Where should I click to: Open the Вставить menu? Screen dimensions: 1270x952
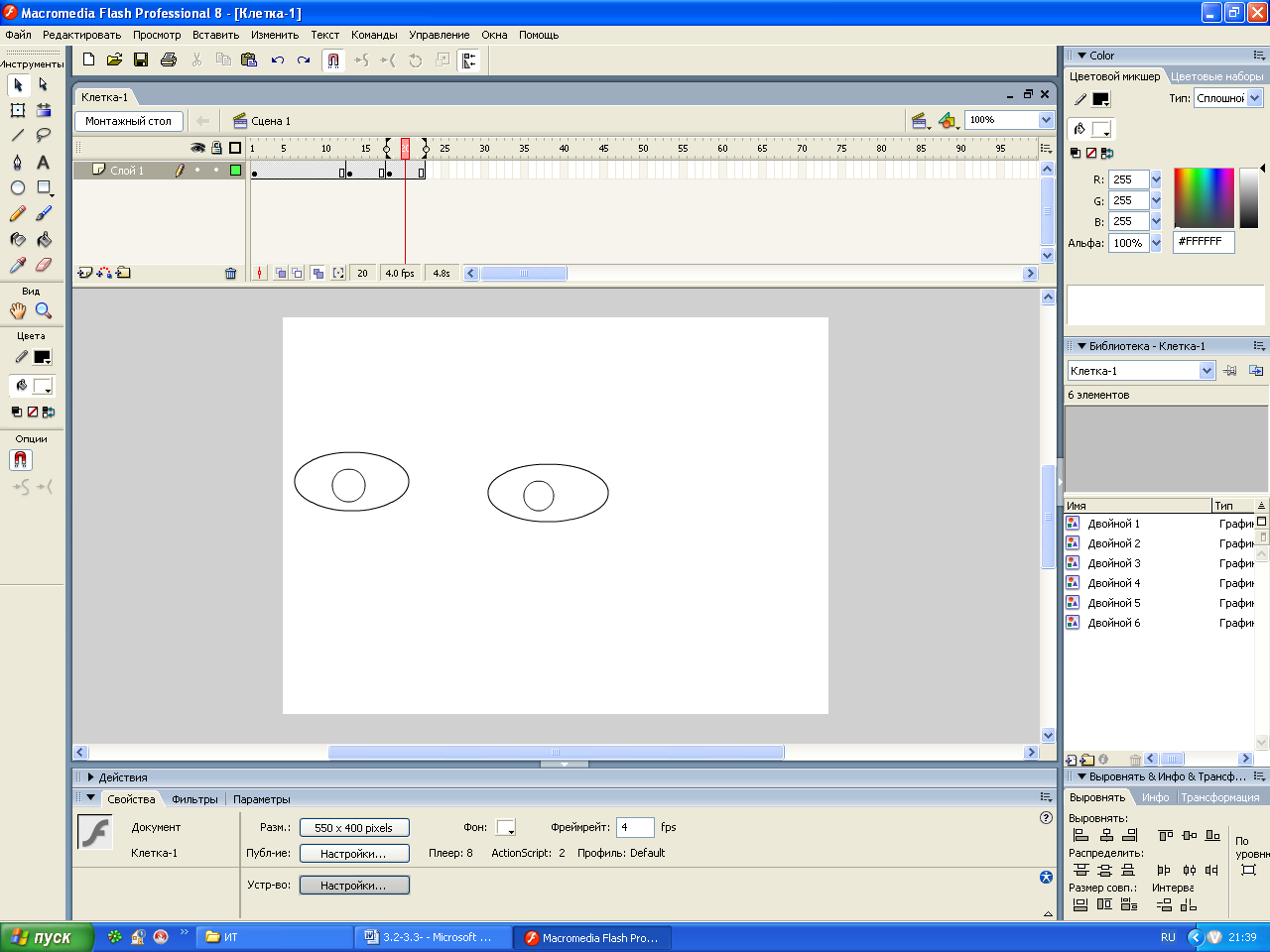click(x=216, y=35)
